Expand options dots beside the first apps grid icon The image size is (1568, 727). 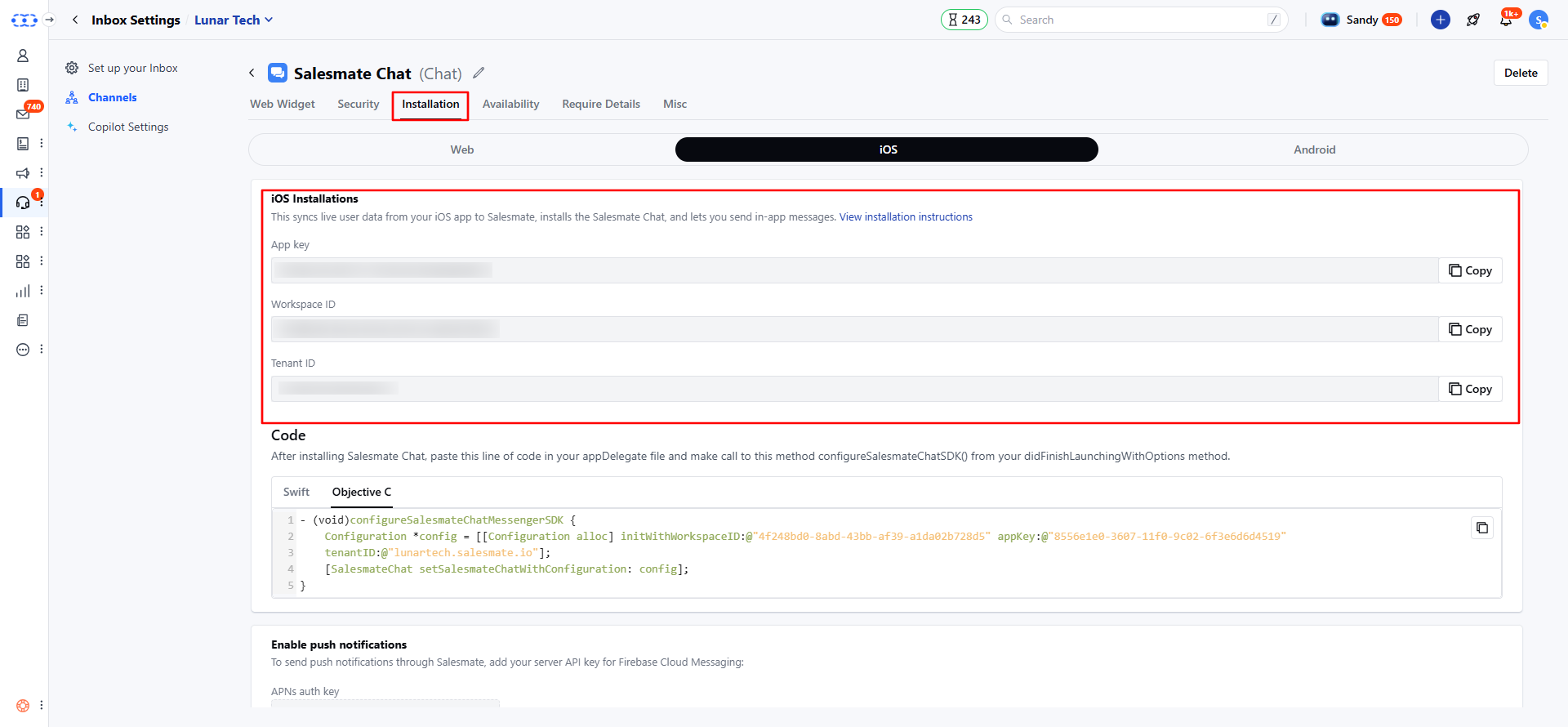(41, 232)
